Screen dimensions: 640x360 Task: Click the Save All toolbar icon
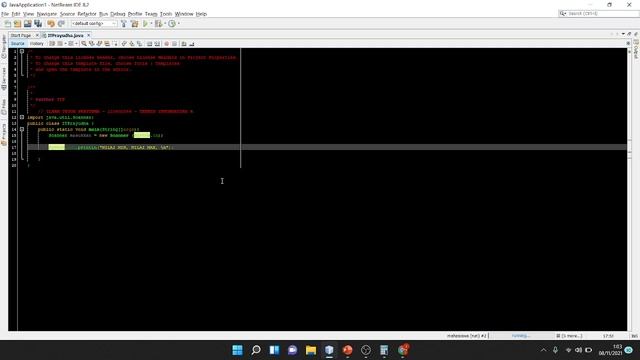click(38, 24)
